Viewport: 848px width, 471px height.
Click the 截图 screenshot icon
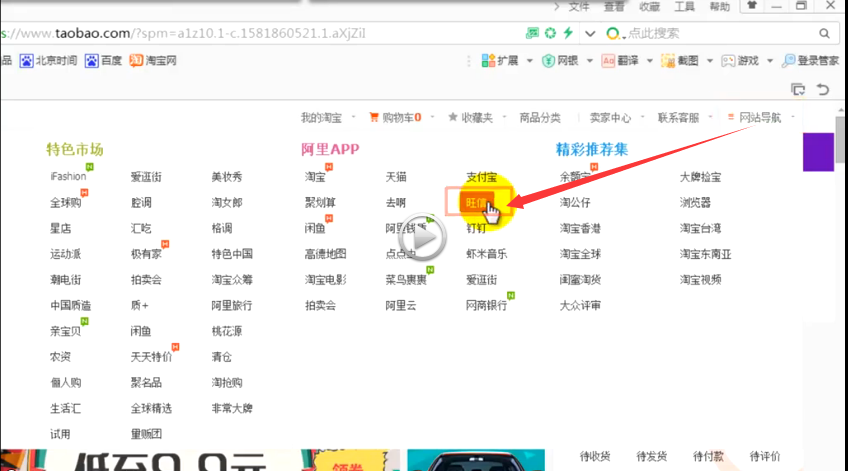[x=668, y=61]
